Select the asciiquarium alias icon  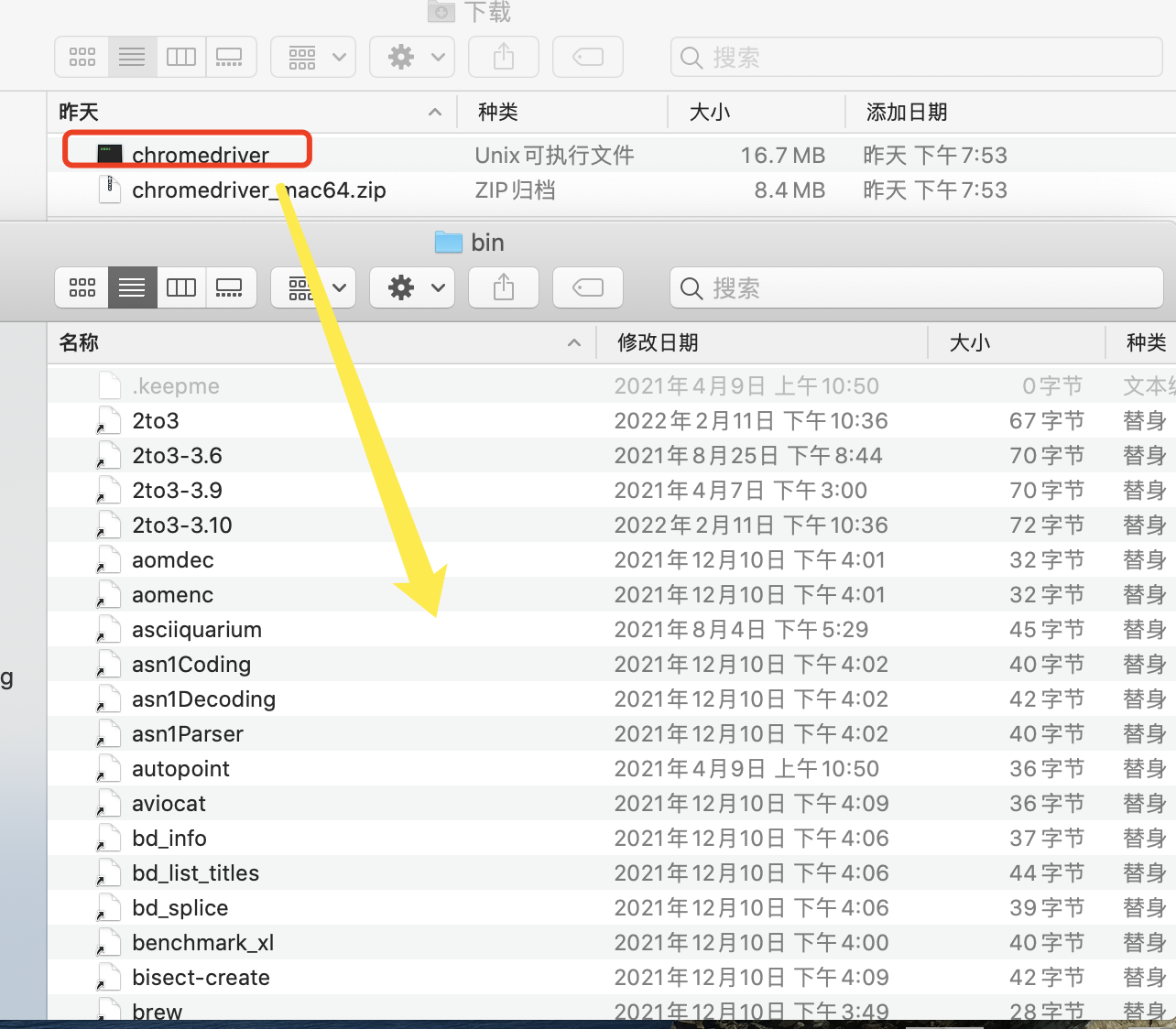(x=109, y=629)
